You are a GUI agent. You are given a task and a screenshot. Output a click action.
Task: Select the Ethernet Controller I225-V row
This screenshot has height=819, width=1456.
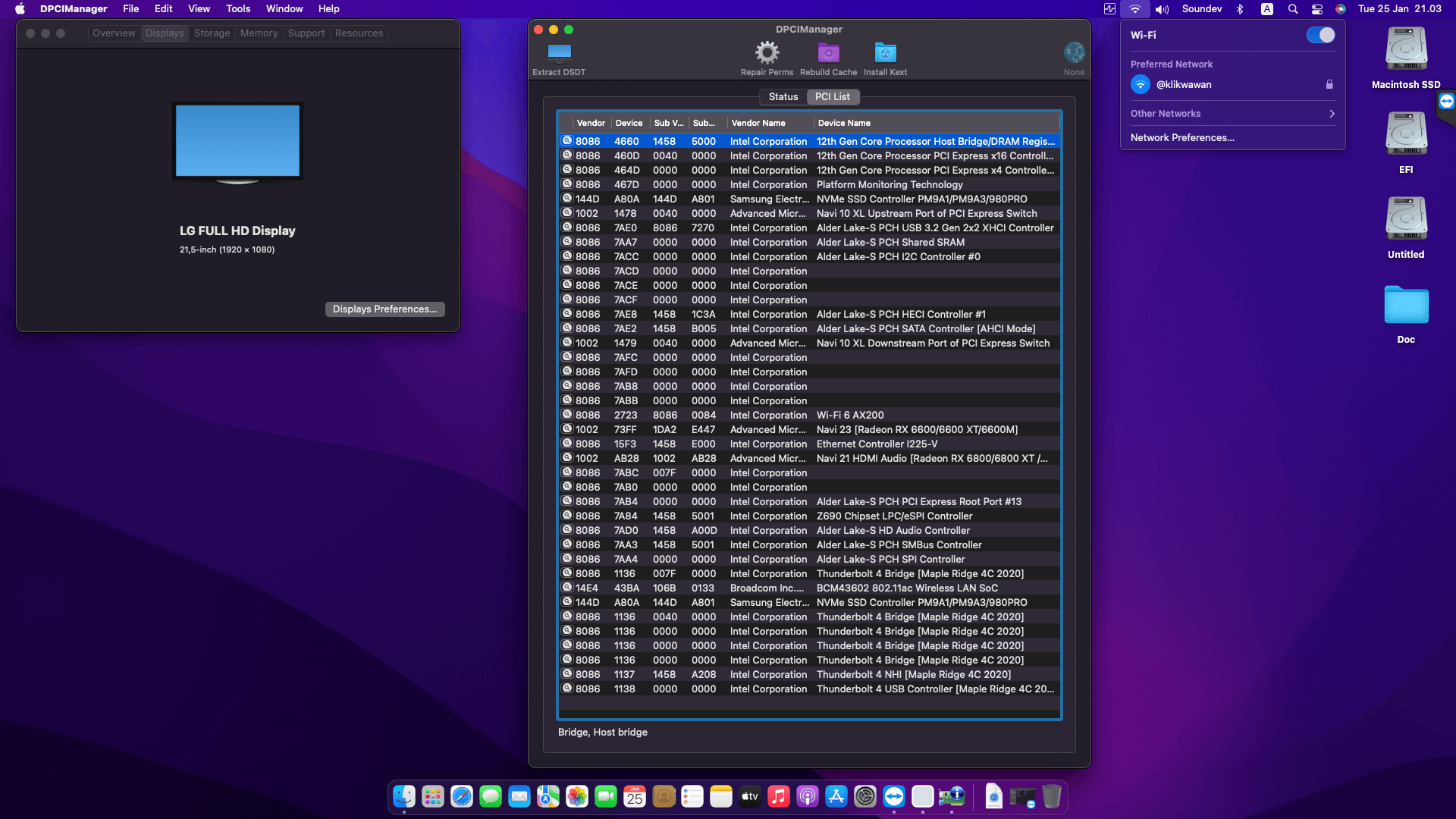tap(877, 444)
